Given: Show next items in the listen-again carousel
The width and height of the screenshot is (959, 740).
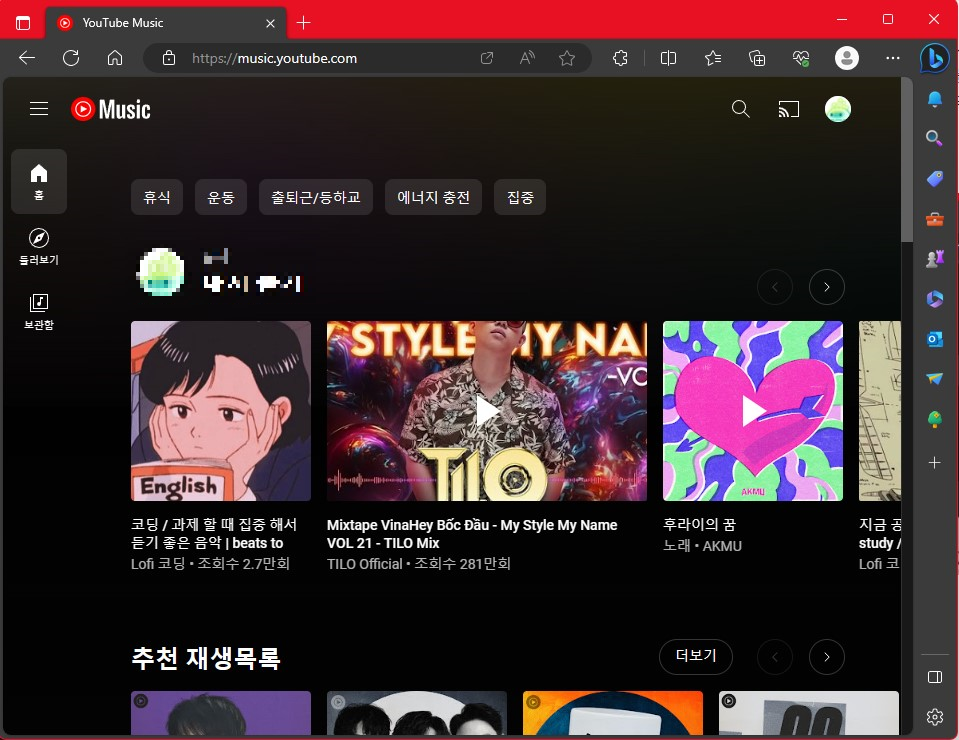Looking at the screenshot, I should pyautogui.click(x=827, y=287).
